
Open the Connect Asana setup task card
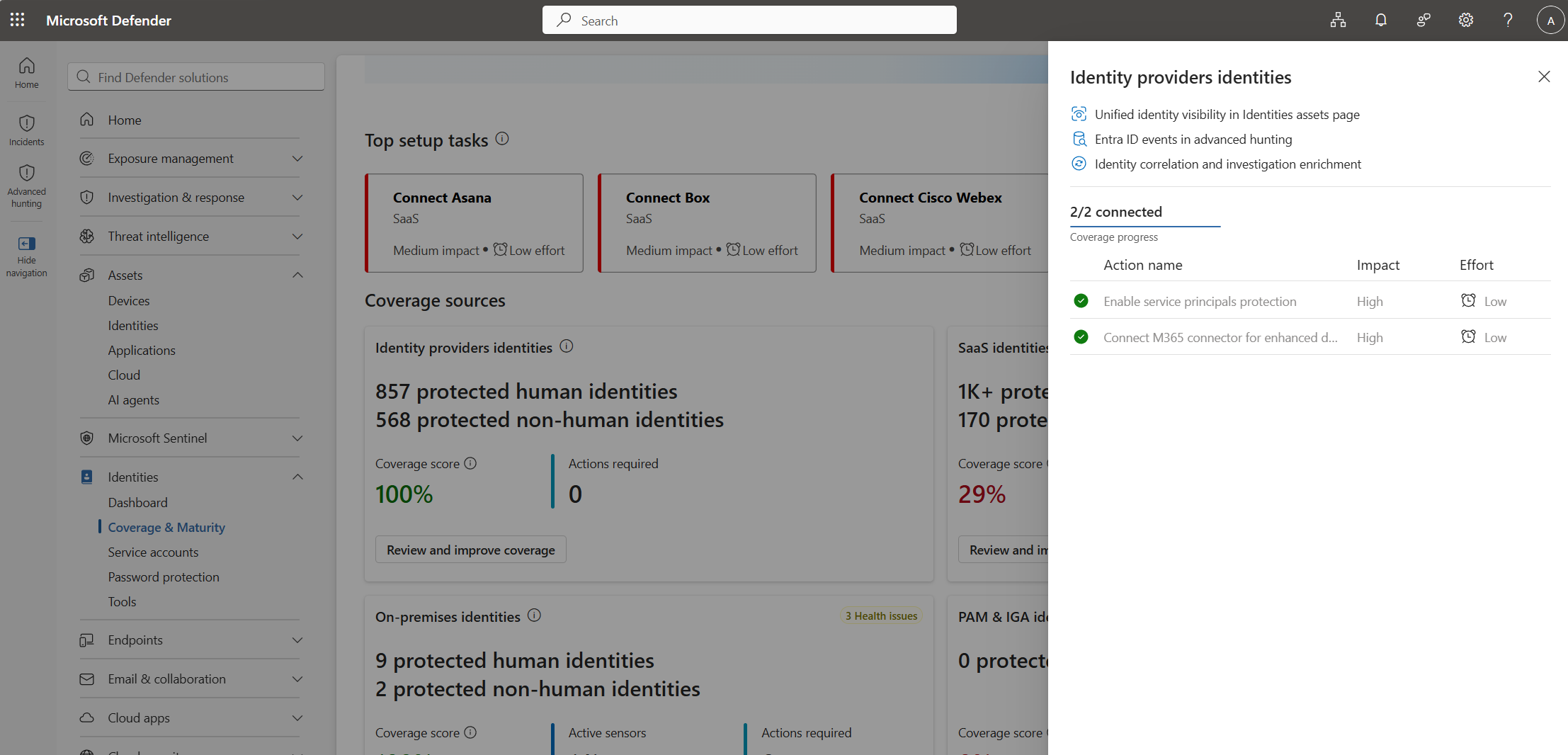point(474,223)
